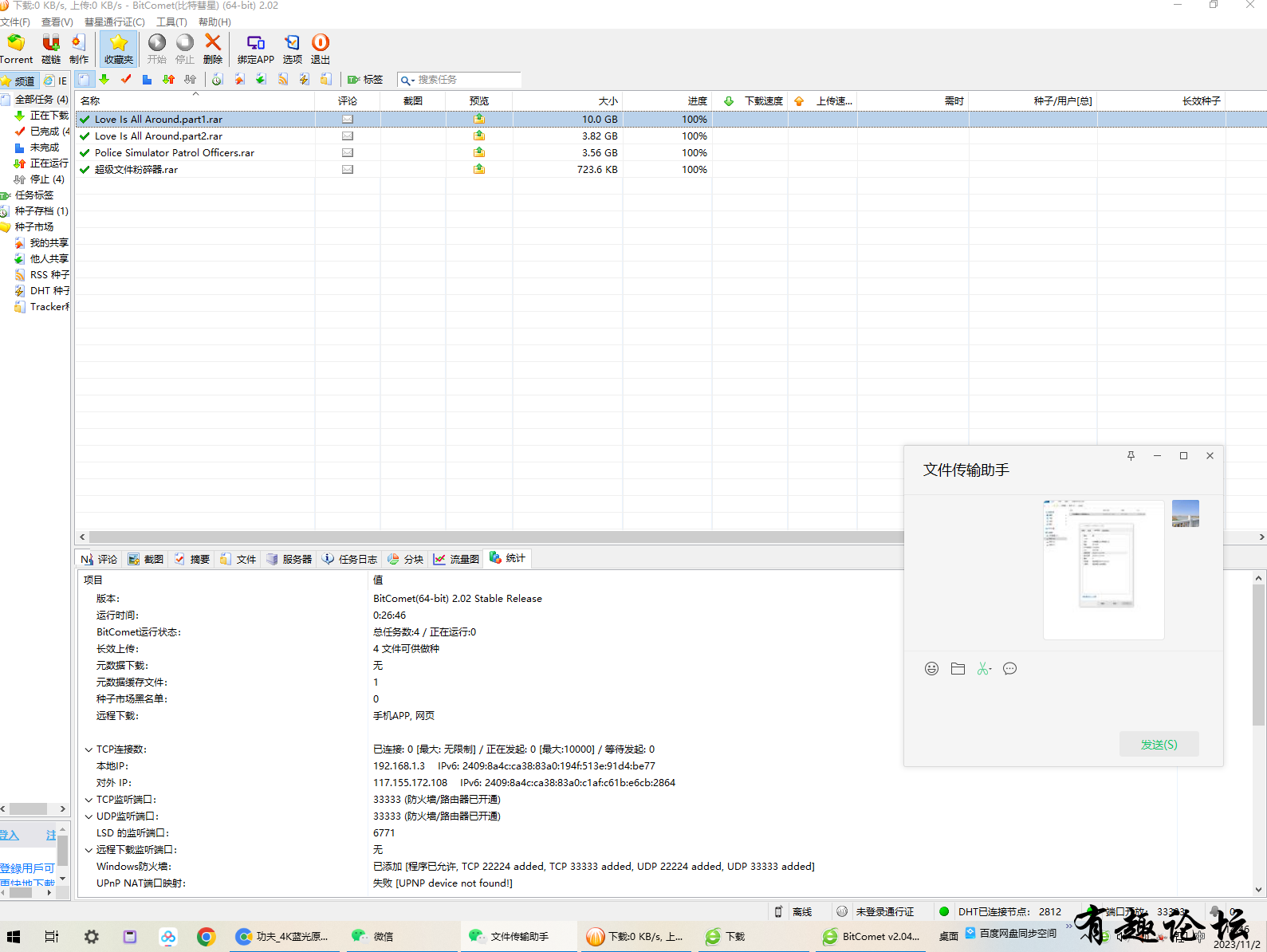Select 超级文件粉碎器.rar task row
1267x952 pixels.
click(x=671, y=170)
